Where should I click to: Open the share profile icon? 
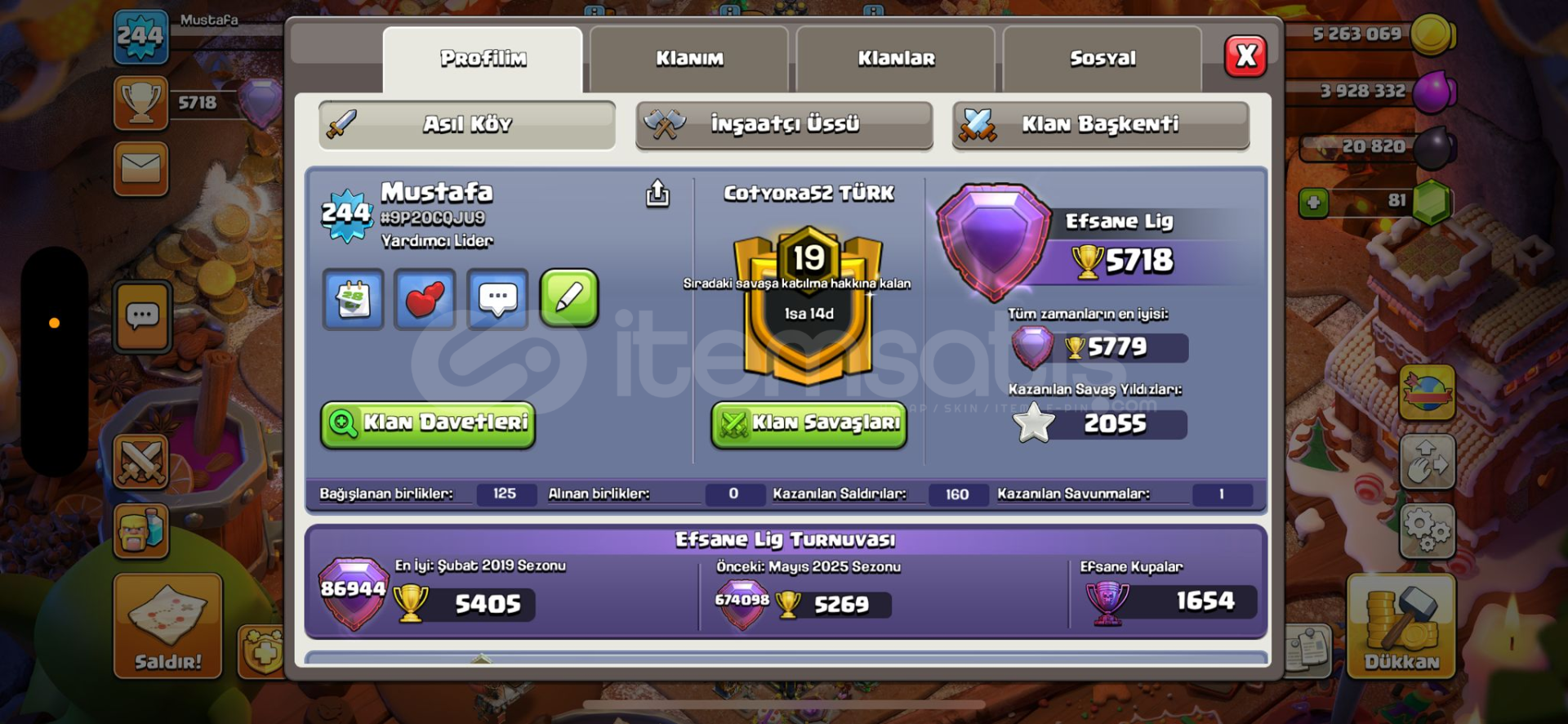pyautogui.click(x=657, y=193)
